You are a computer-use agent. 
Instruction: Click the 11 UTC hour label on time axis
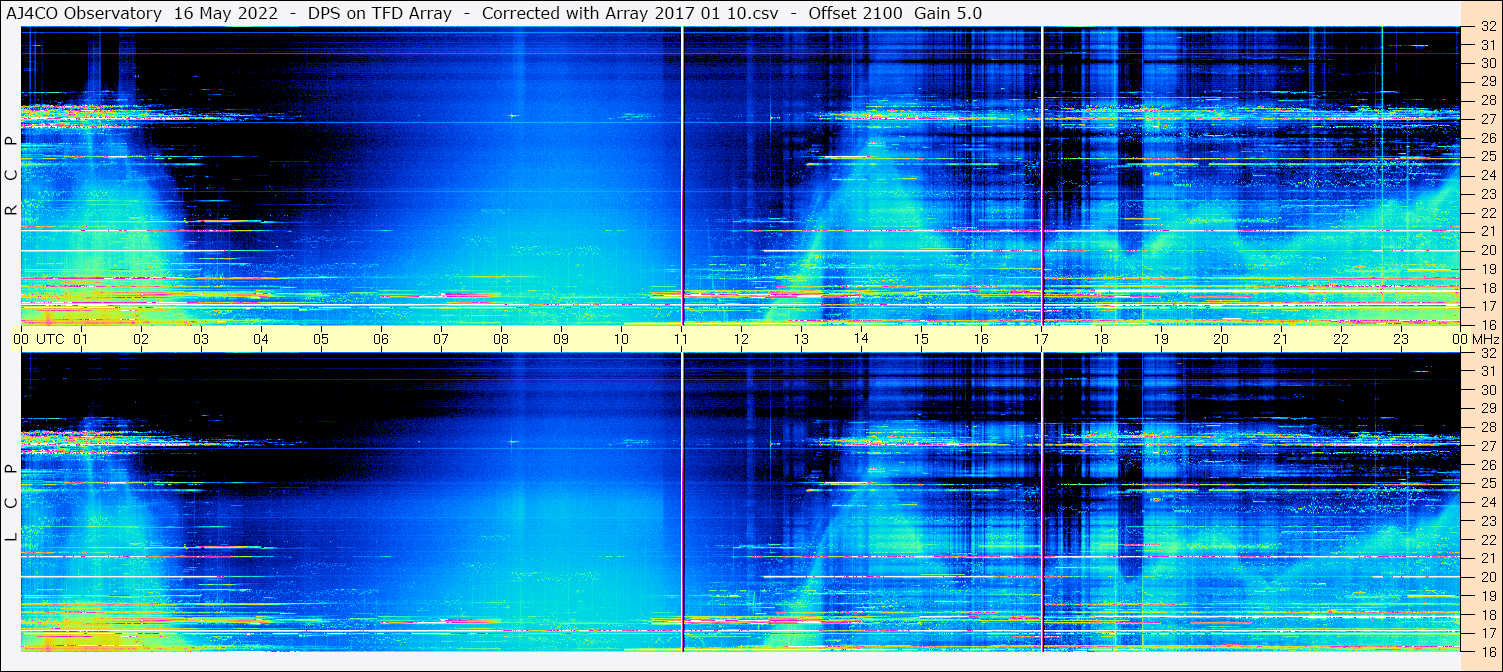coord(681,339)
